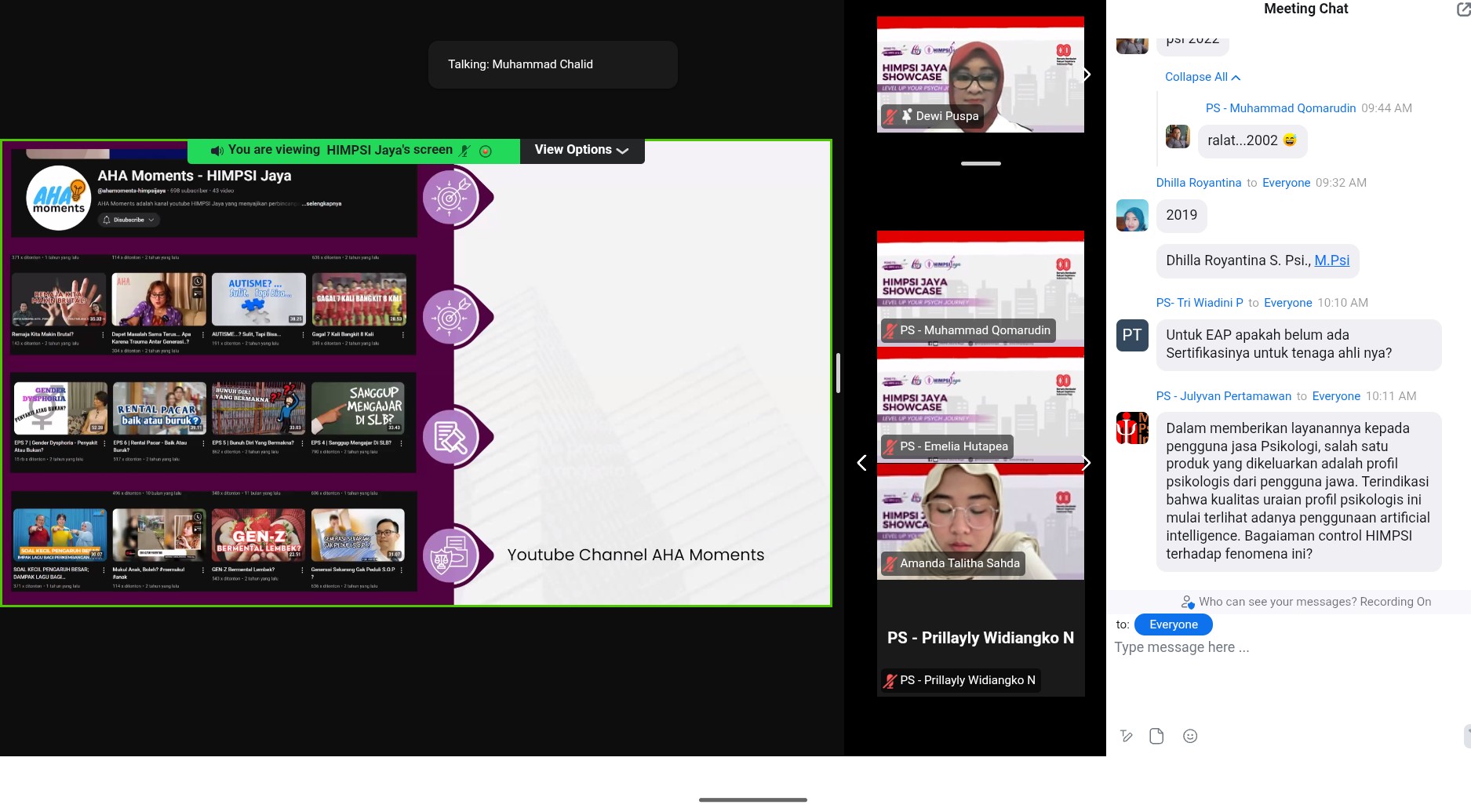Click muted mic icon beside PS - Muhammad Qomarudin tile
Screen dimensions: 1471x812
(x=890, y=331)
